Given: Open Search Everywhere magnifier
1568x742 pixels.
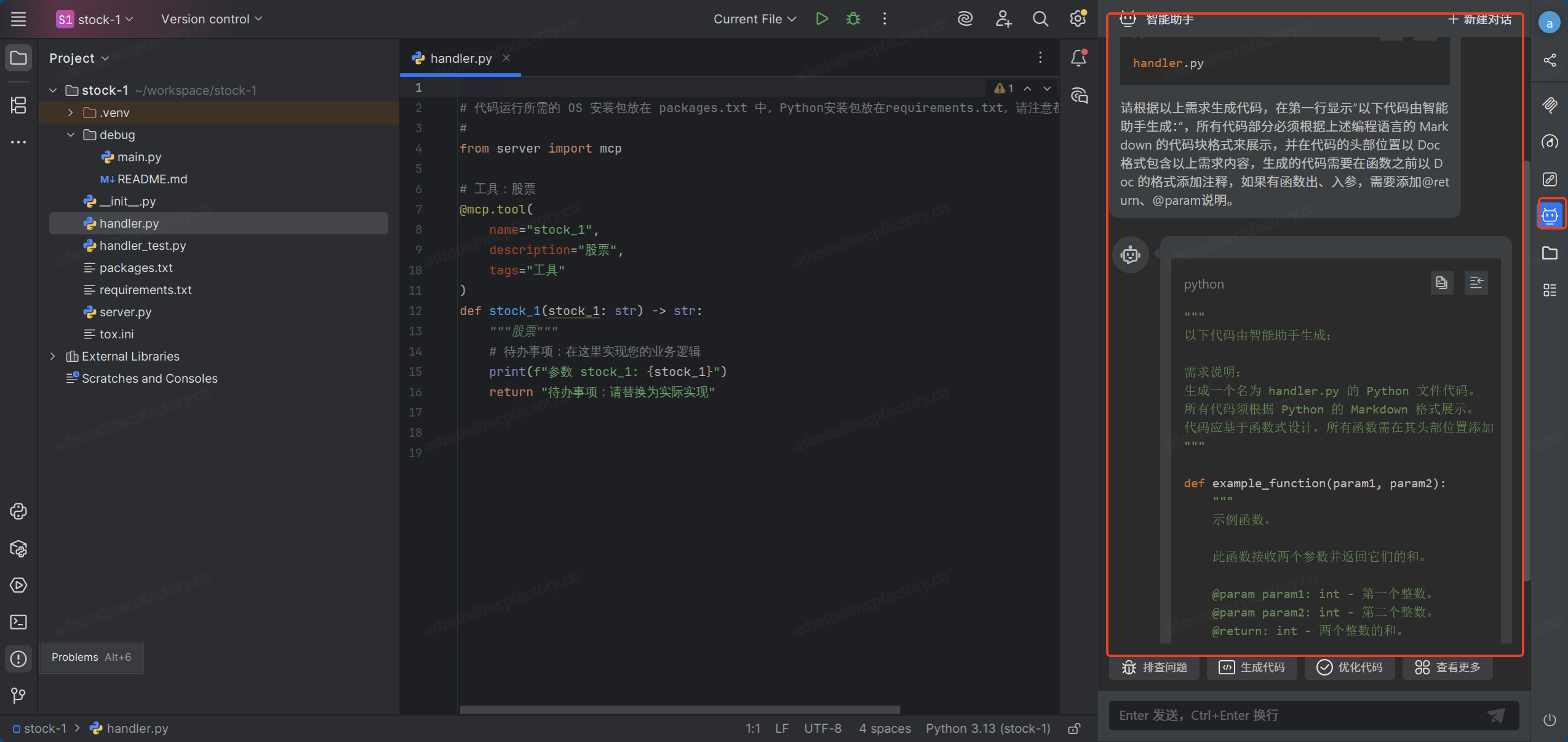Looking at the screenshot, I should coord(1040,19).
